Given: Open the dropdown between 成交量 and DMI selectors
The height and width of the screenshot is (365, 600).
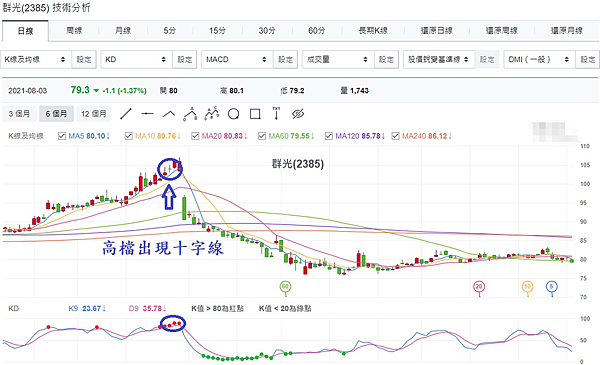Looking at the screenshot, I should [x=439, y=59].
